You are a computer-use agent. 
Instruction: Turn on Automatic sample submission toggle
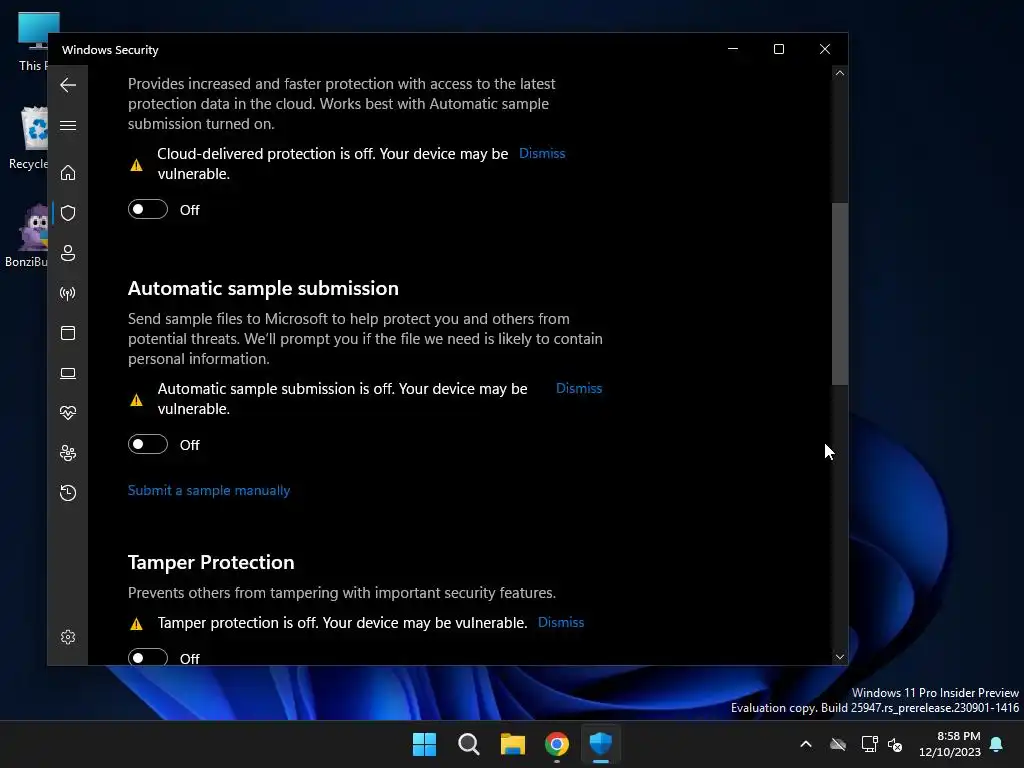(148, 445)
